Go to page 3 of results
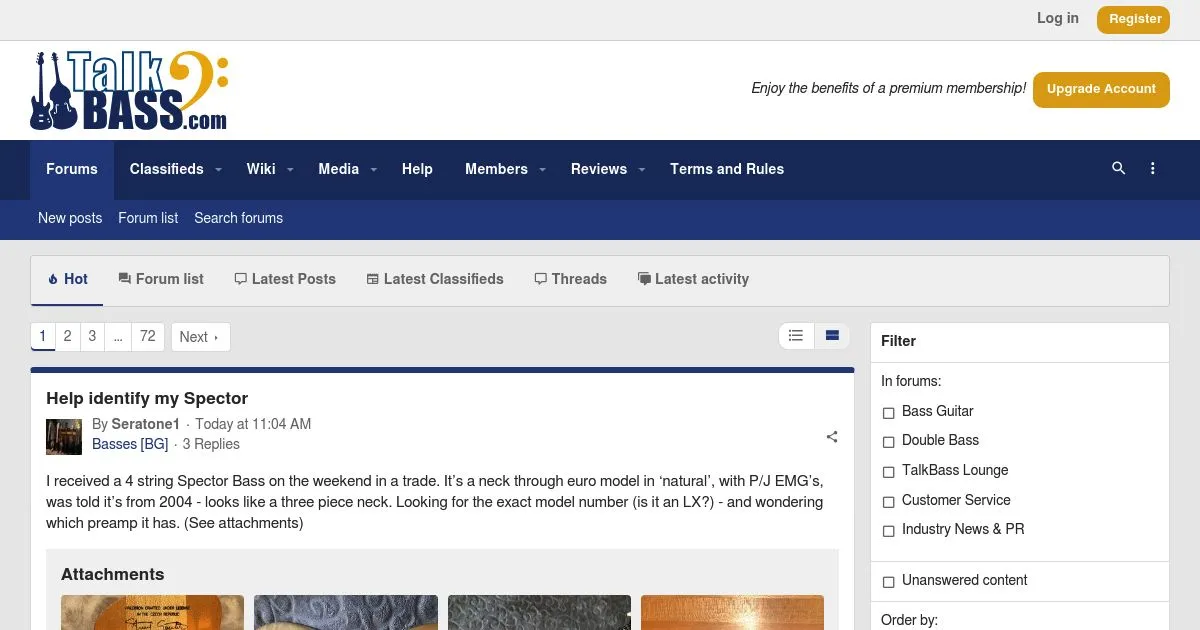Image resolution: width=1200 pixels, height=630 pixels. 92,336
